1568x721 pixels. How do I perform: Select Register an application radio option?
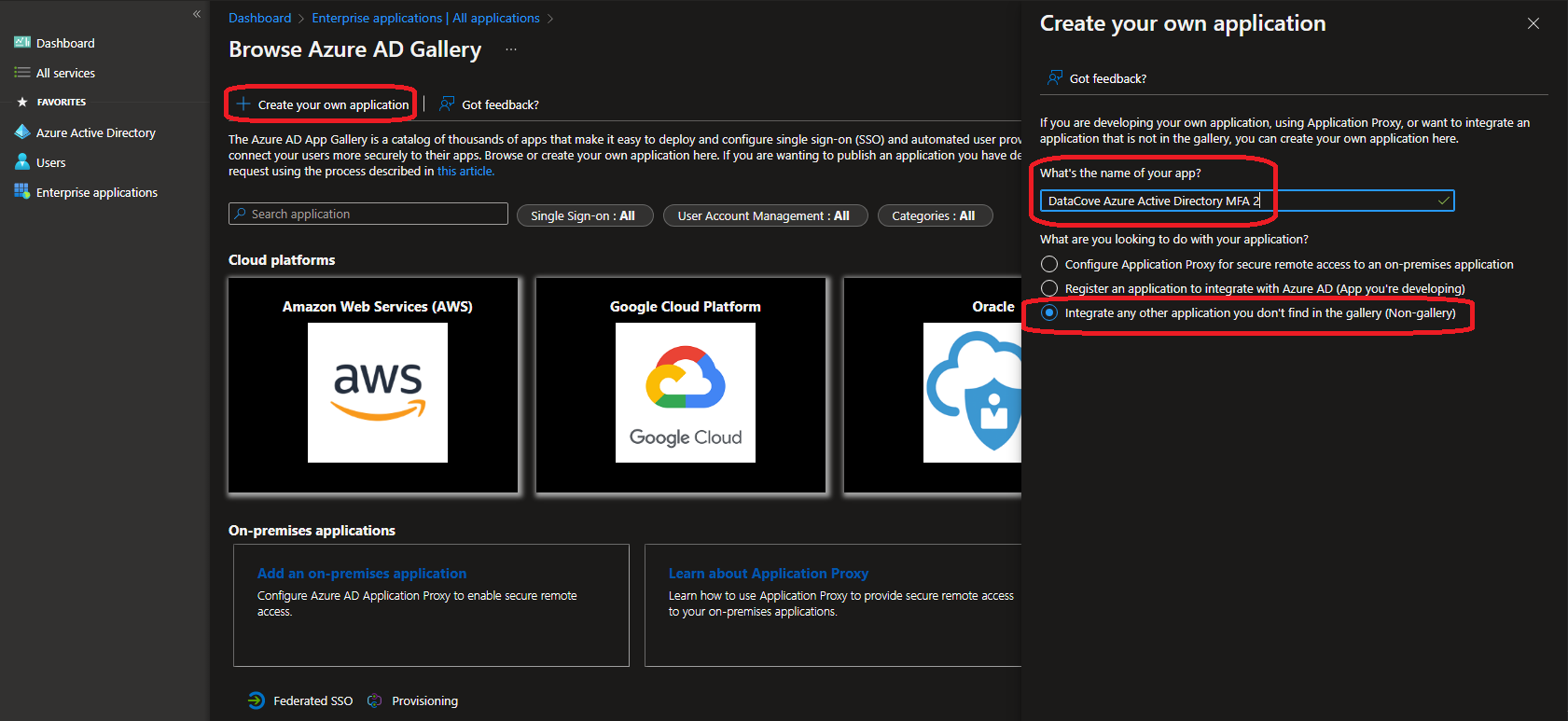pyautogui.click(x=1049, y=288)
